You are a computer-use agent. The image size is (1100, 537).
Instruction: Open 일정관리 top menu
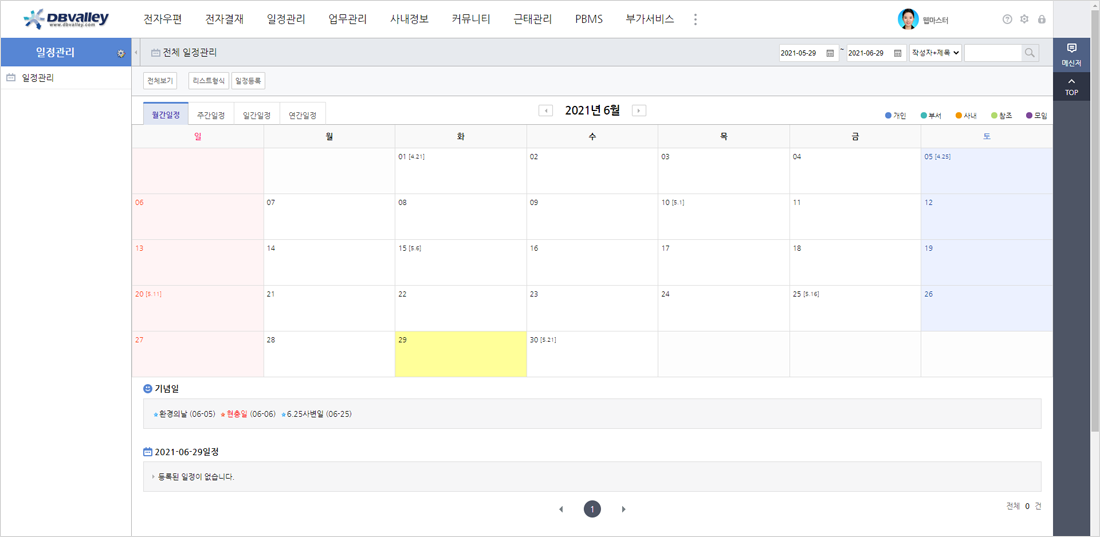[x=286, y=20]
